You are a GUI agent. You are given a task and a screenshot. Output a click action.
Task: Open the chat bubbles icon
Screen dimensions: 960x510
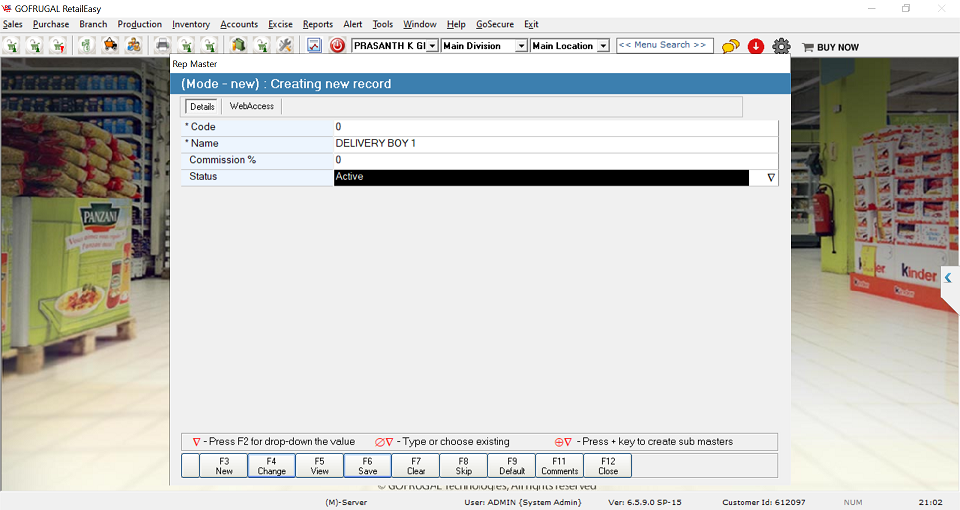point(731,46)
